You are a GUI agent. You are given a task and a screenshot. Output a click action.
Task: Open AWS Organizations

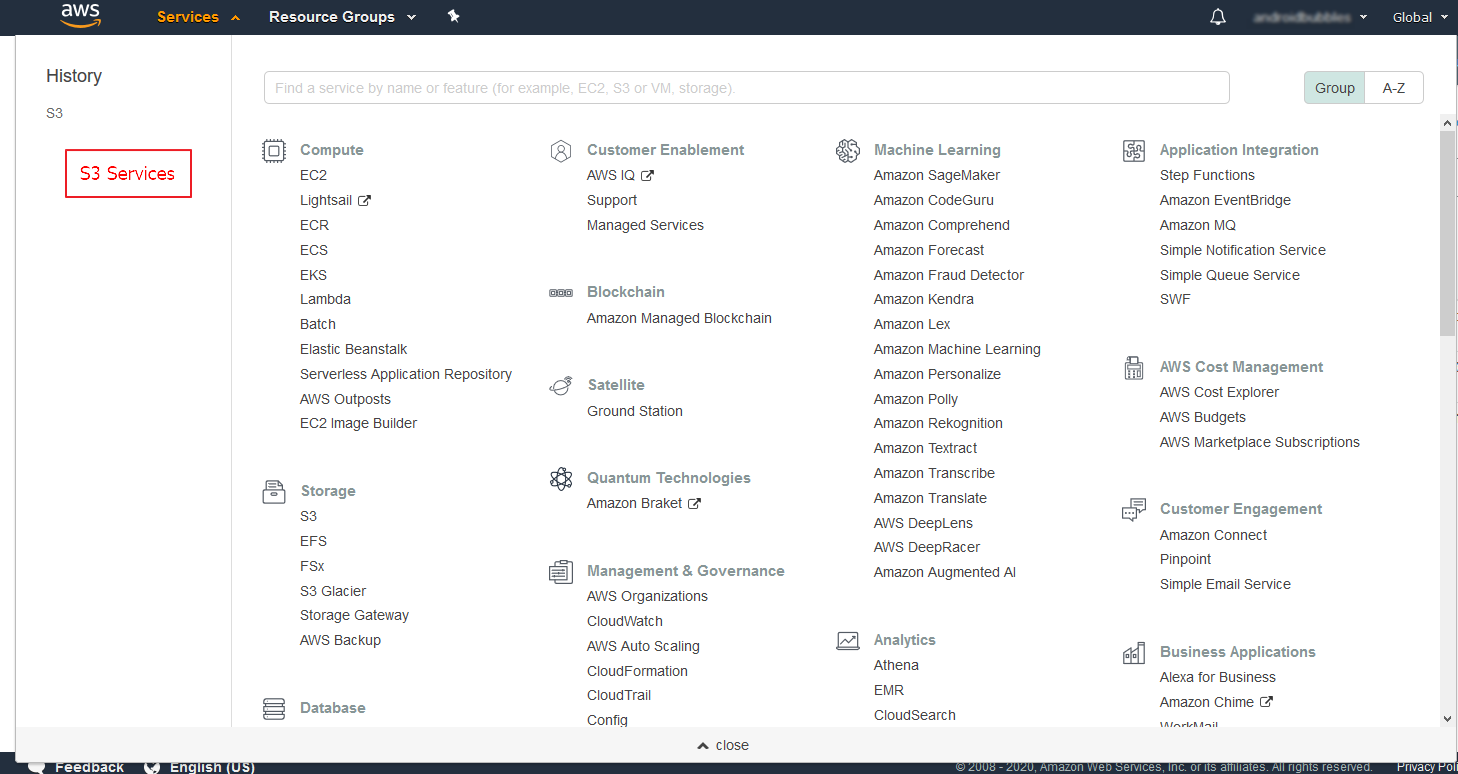pos(647,596)
